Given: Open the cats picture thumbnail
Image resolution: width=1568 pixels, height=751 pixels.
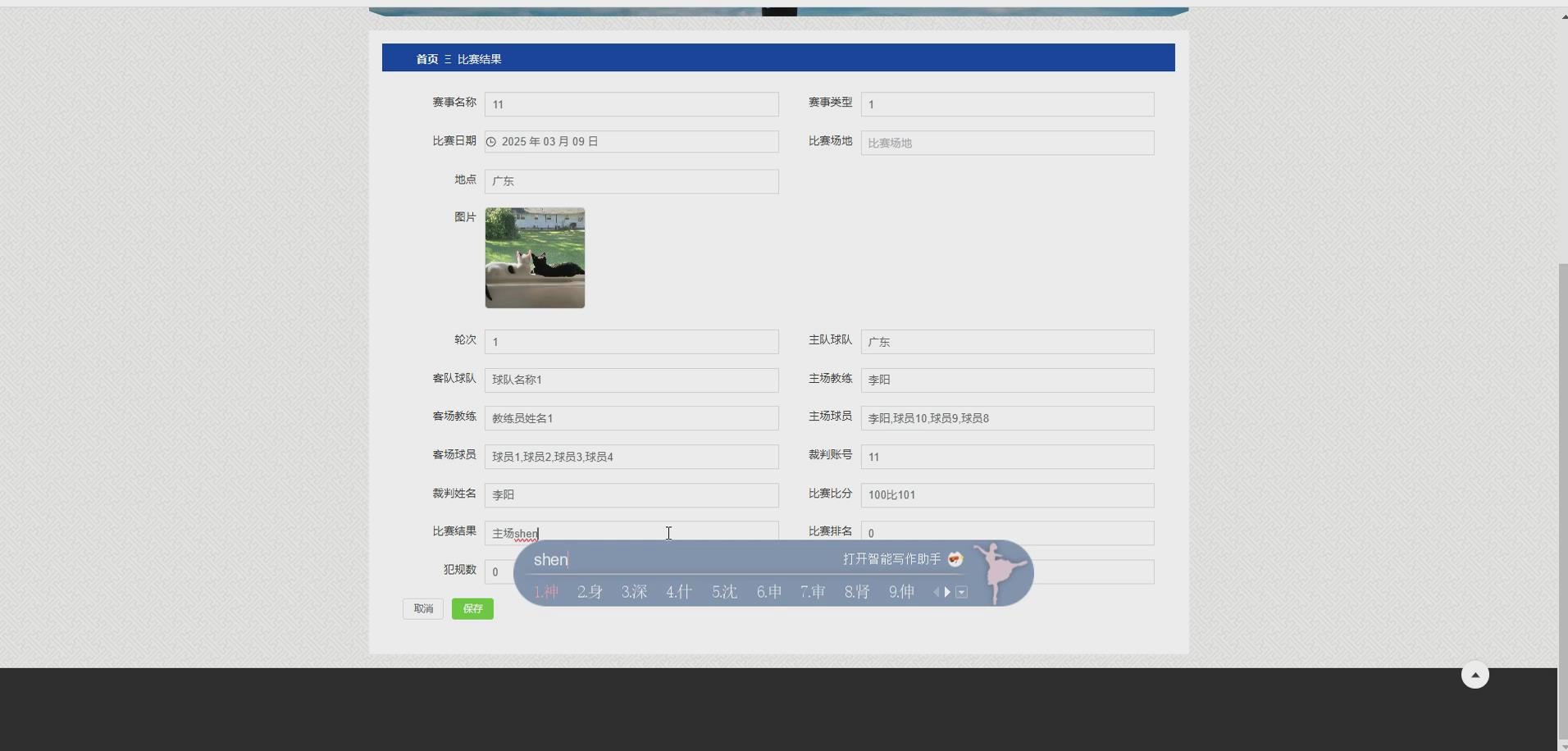Looking at the screenshot, I should 535,257.
